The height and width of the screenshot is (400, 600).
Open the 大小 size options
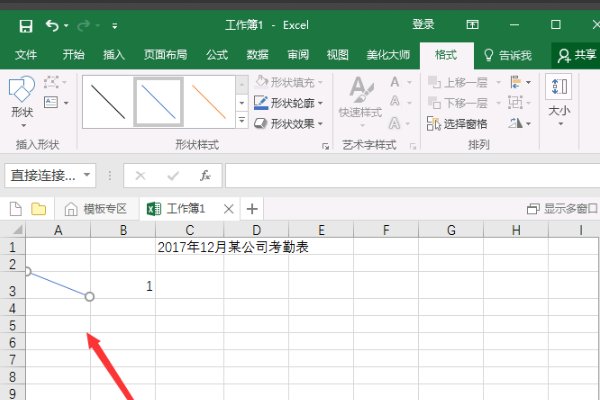559,101
